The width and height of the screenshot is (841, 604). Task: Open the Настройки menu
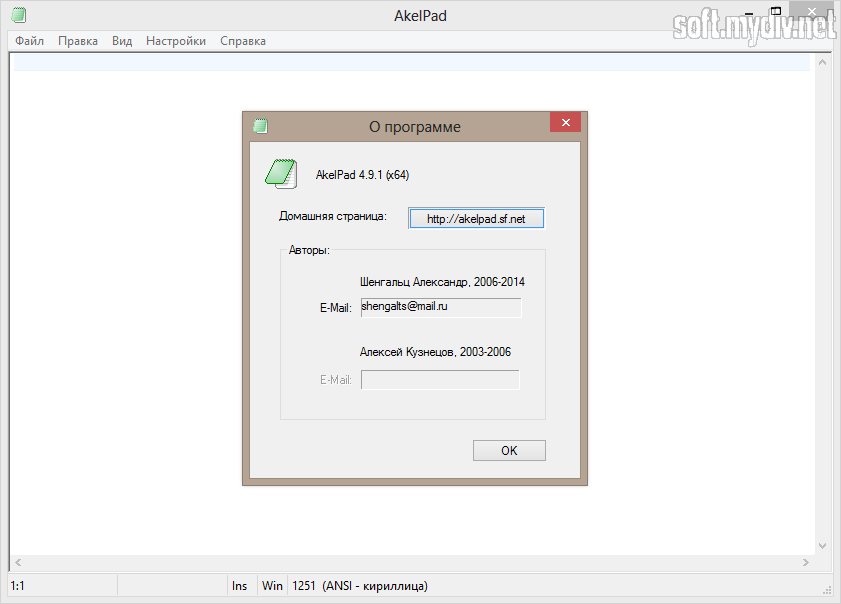pos(176,41)
